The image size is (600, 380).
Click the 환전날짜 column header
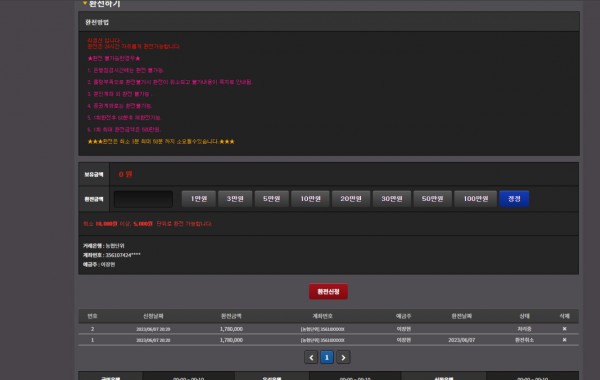click(461, 316)
